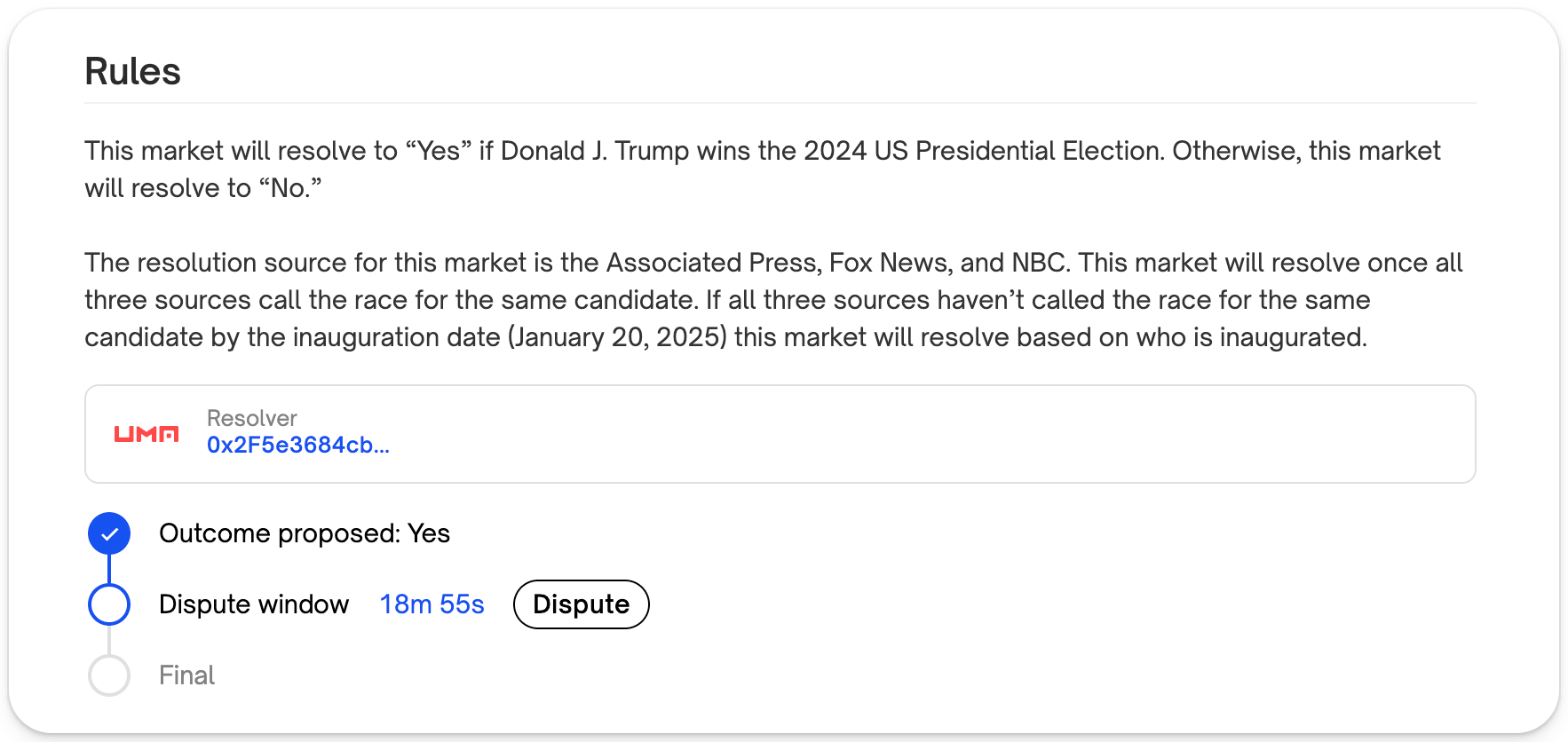The image size is (1568, 742).
Task: Click the "Final" step label
Action: coord(186,675)
